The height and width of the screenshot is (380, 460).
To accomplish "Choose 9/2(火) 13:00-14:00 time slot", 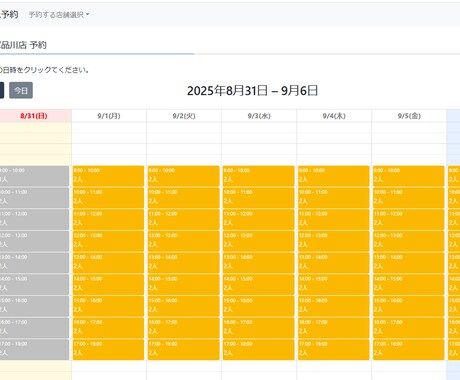I will click(184, 262).
